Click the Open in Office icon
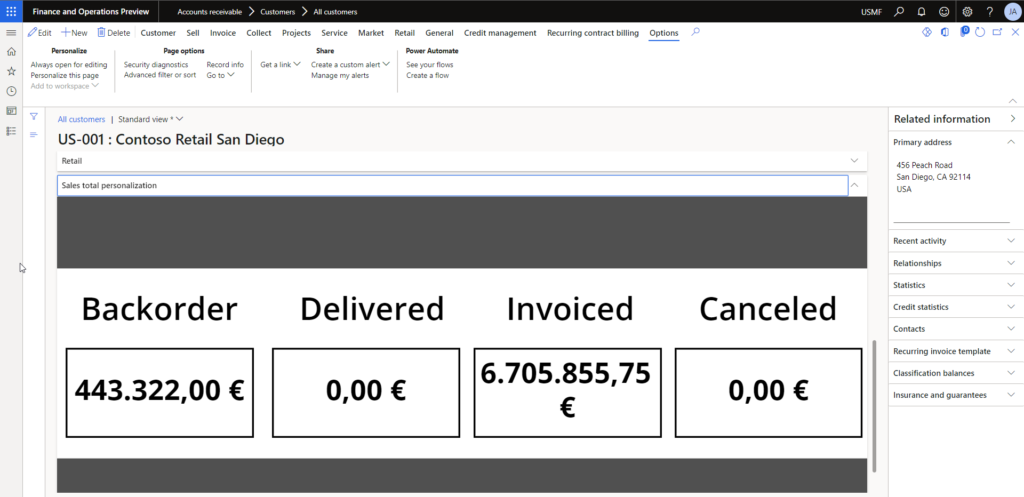 click(x=945, y=32)
